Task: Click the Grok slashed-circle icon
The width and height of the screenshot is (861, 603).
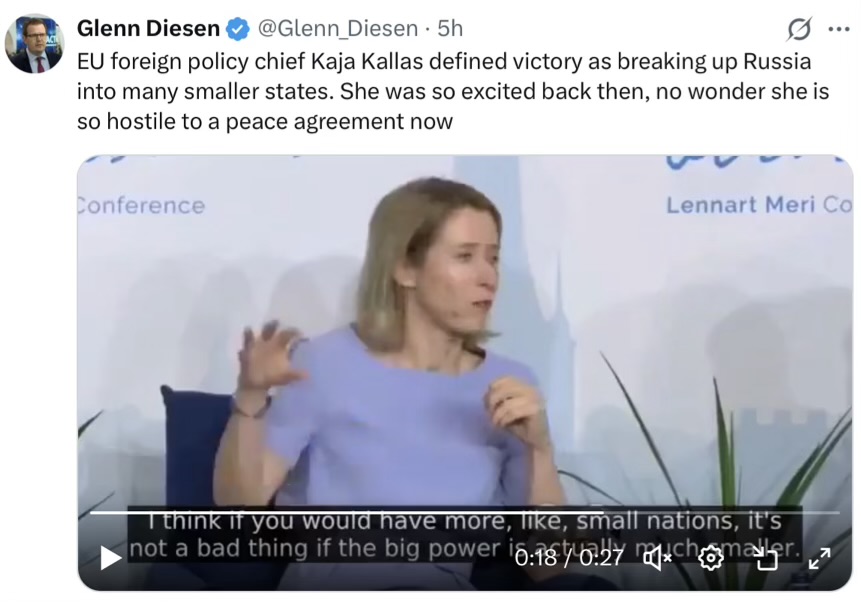Action: pyautogui.click(x=798, y=29)
